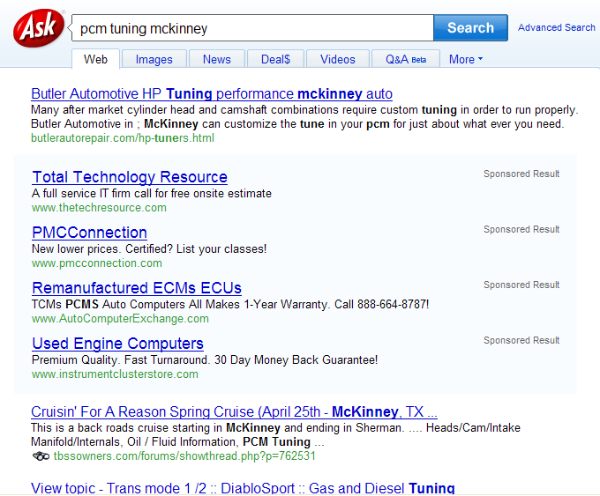Select the Web tab
Screen dimensions: 600x496
coord(96,59)
